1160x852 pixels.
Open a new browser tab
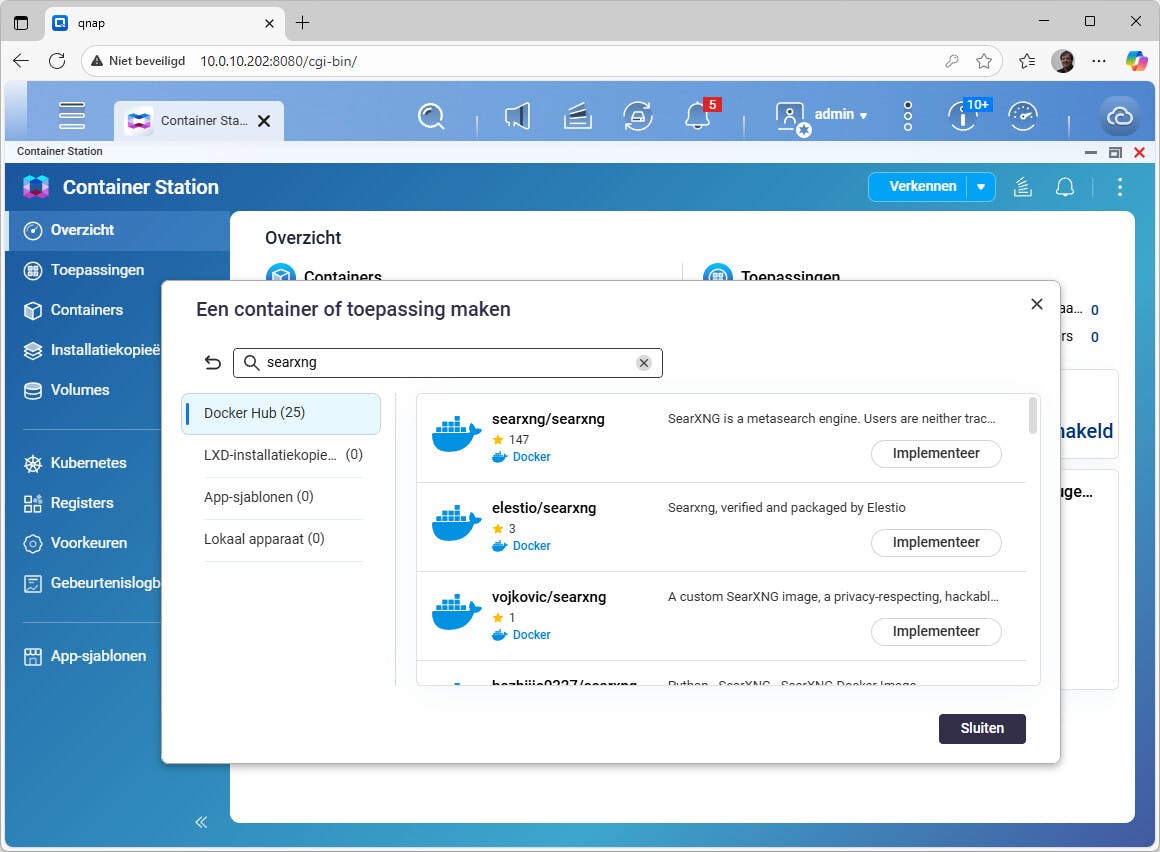tap(303, 23)
